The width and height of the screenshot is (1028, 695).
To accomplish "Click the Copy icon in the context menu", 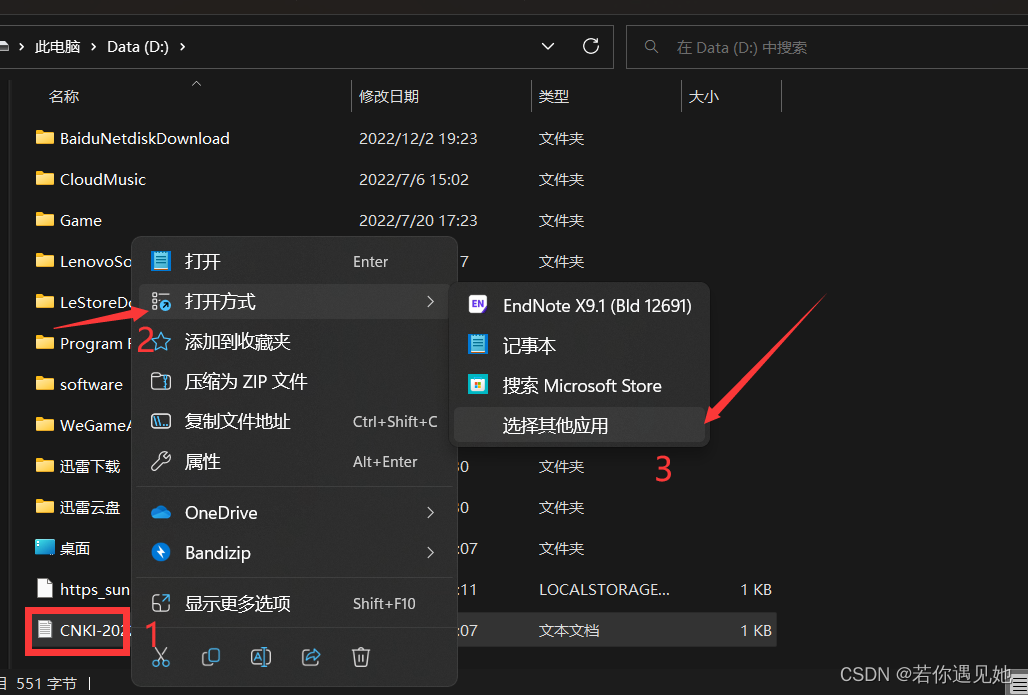I will [211, 657].
